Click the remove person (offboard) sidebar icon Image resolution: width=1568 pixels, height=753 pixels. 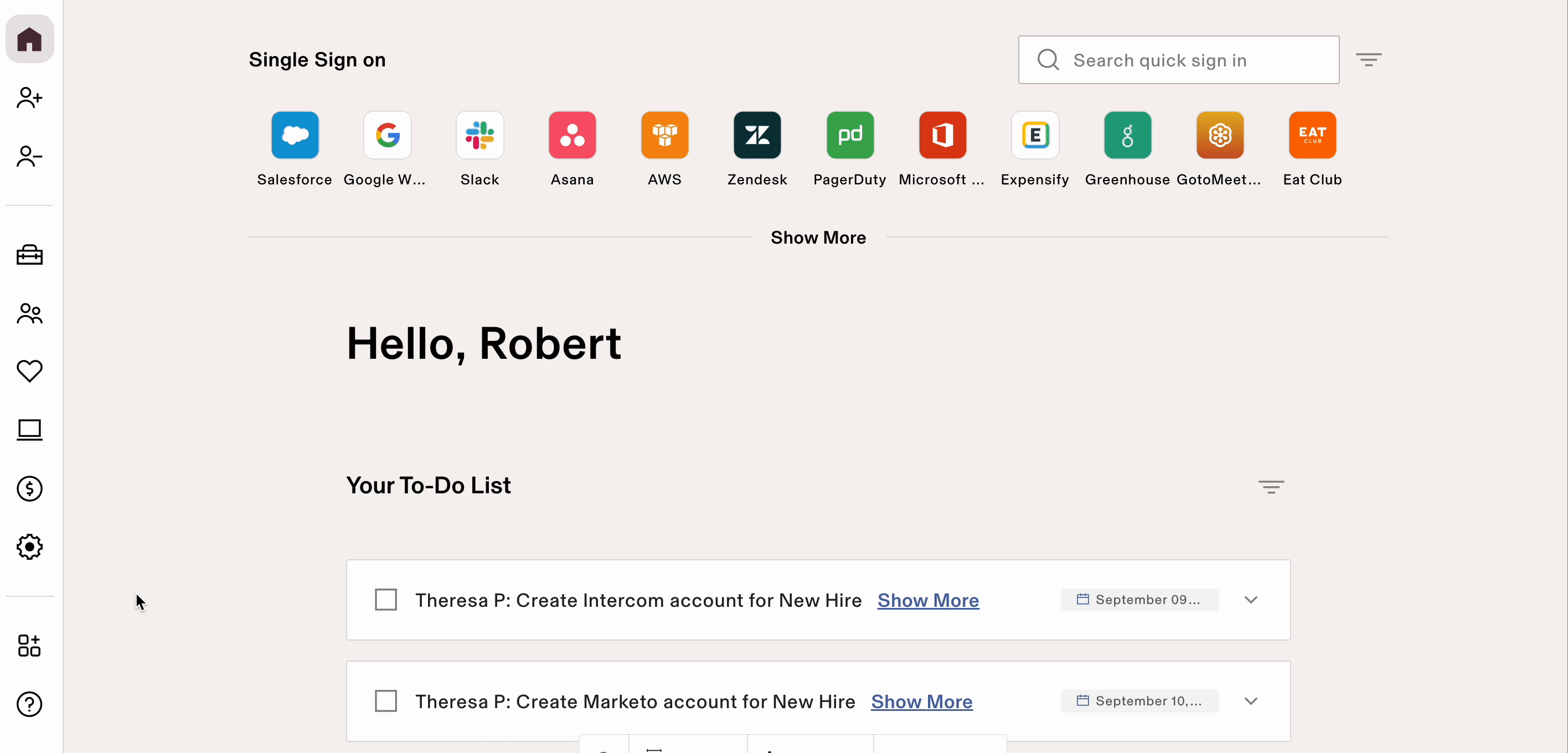[29, 157]
